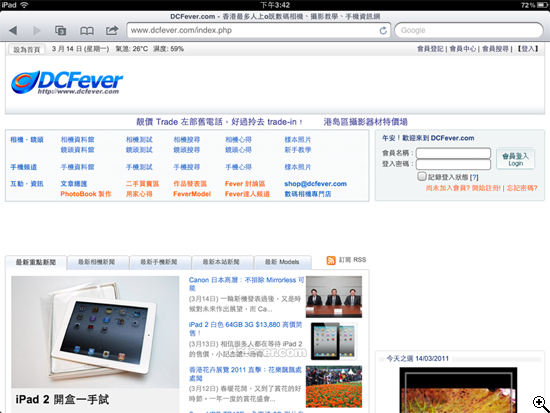Click the Canon executives news thumbnail

[x=334, y=297]
